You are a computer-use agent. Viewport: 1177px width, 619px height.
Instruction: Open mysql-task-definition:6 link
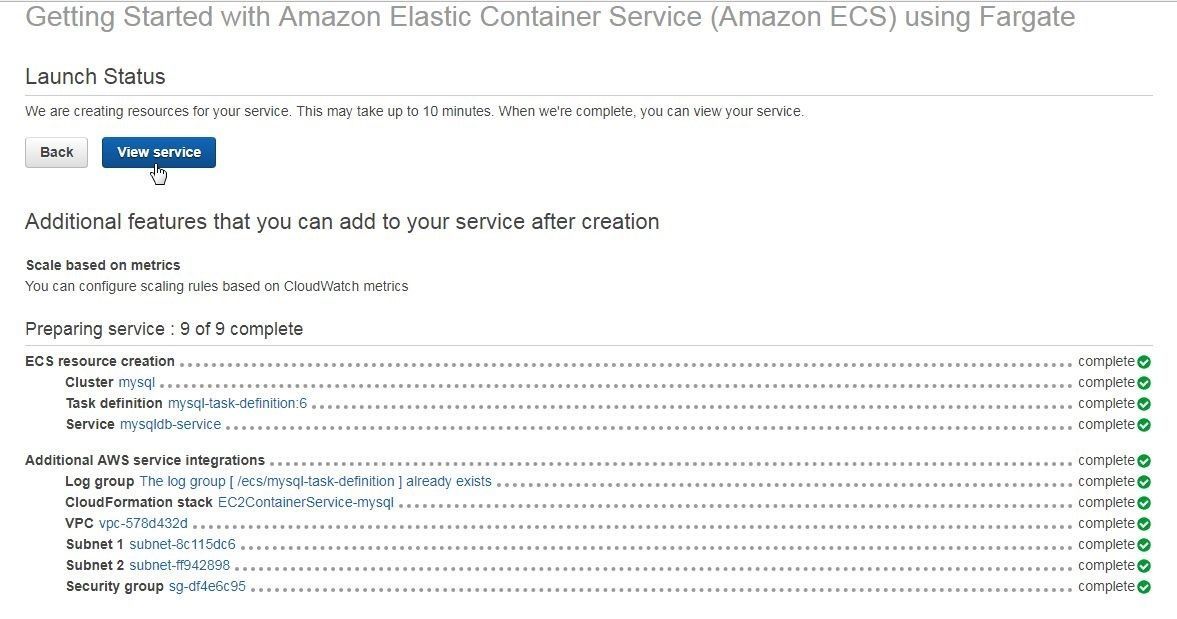point(237,404)
